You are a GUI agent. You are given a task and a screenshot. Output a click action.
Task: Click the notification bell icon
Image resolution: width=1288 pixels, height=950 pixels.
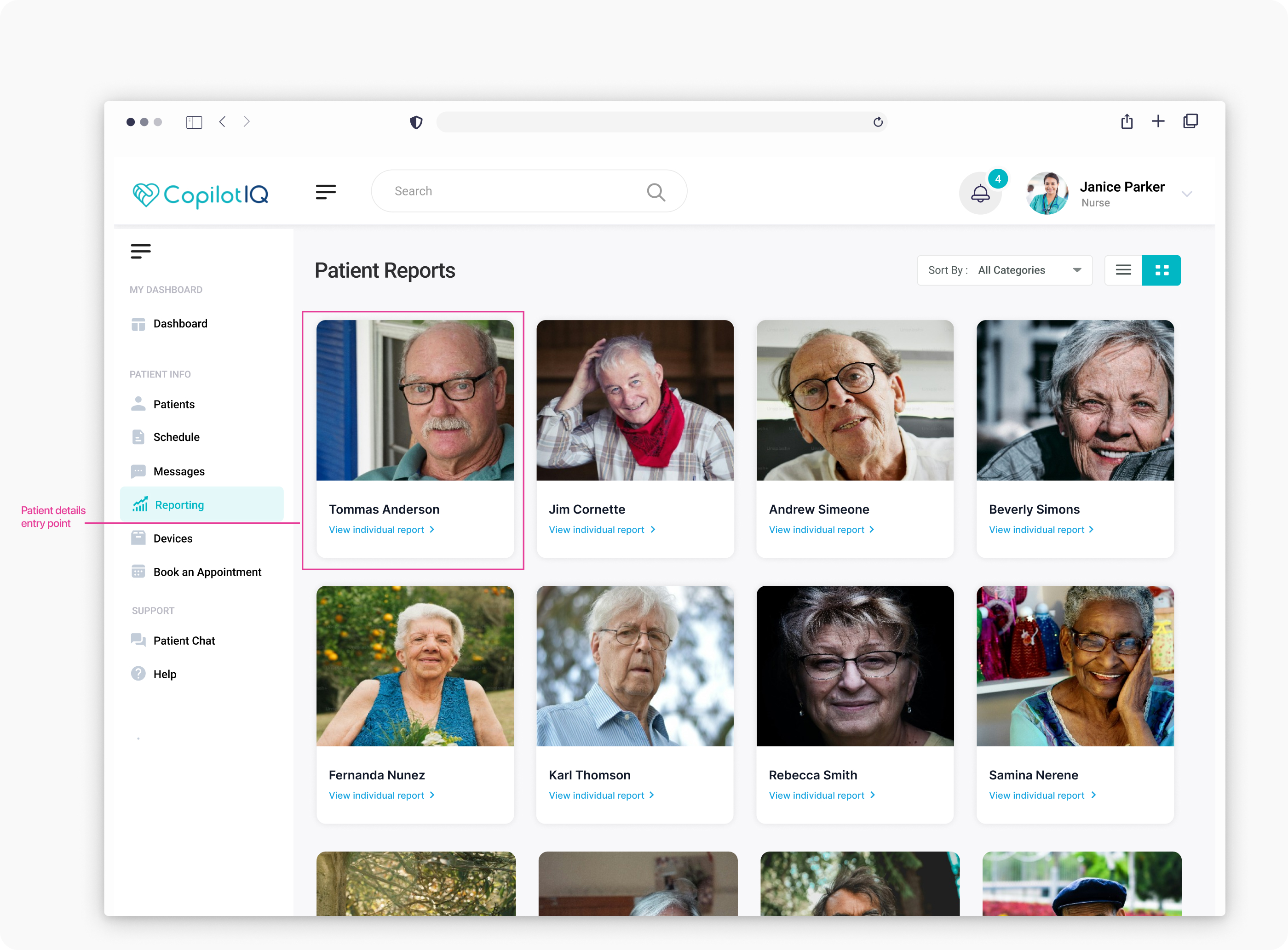980,193
